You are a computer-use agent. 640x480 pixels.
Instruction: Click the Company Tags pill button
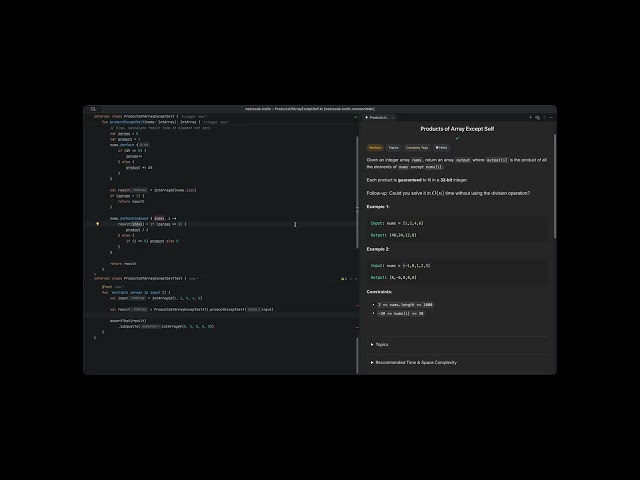point(417,148)
